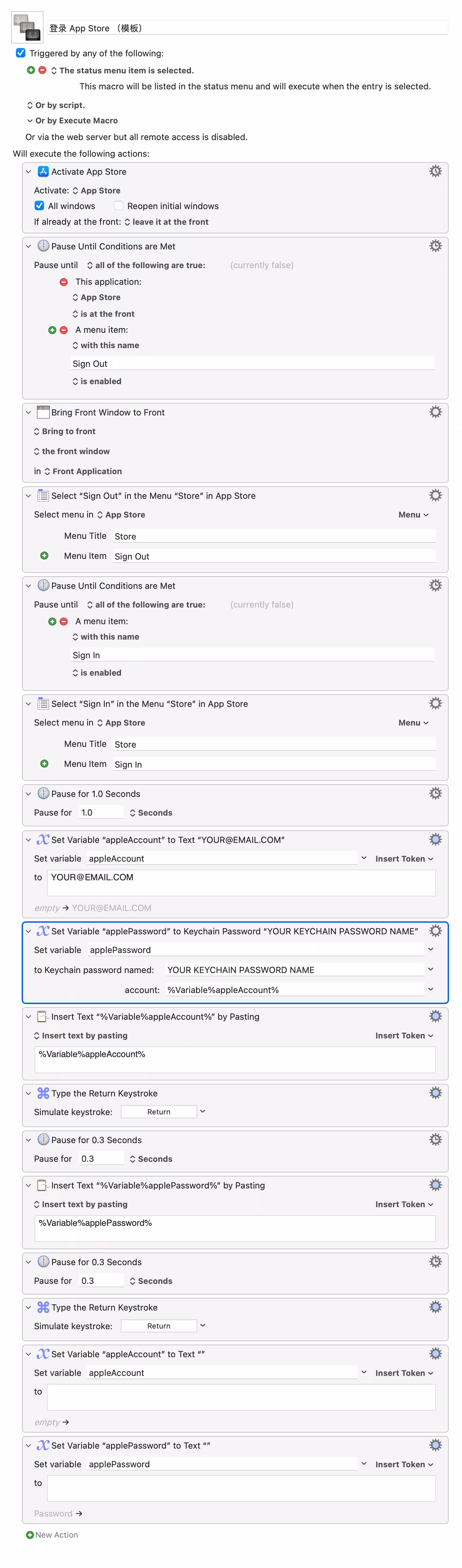Collapse the Pause for 1.0 Seconds action
The height and width of the screenshot is (1568, 462).
[28, 794]
